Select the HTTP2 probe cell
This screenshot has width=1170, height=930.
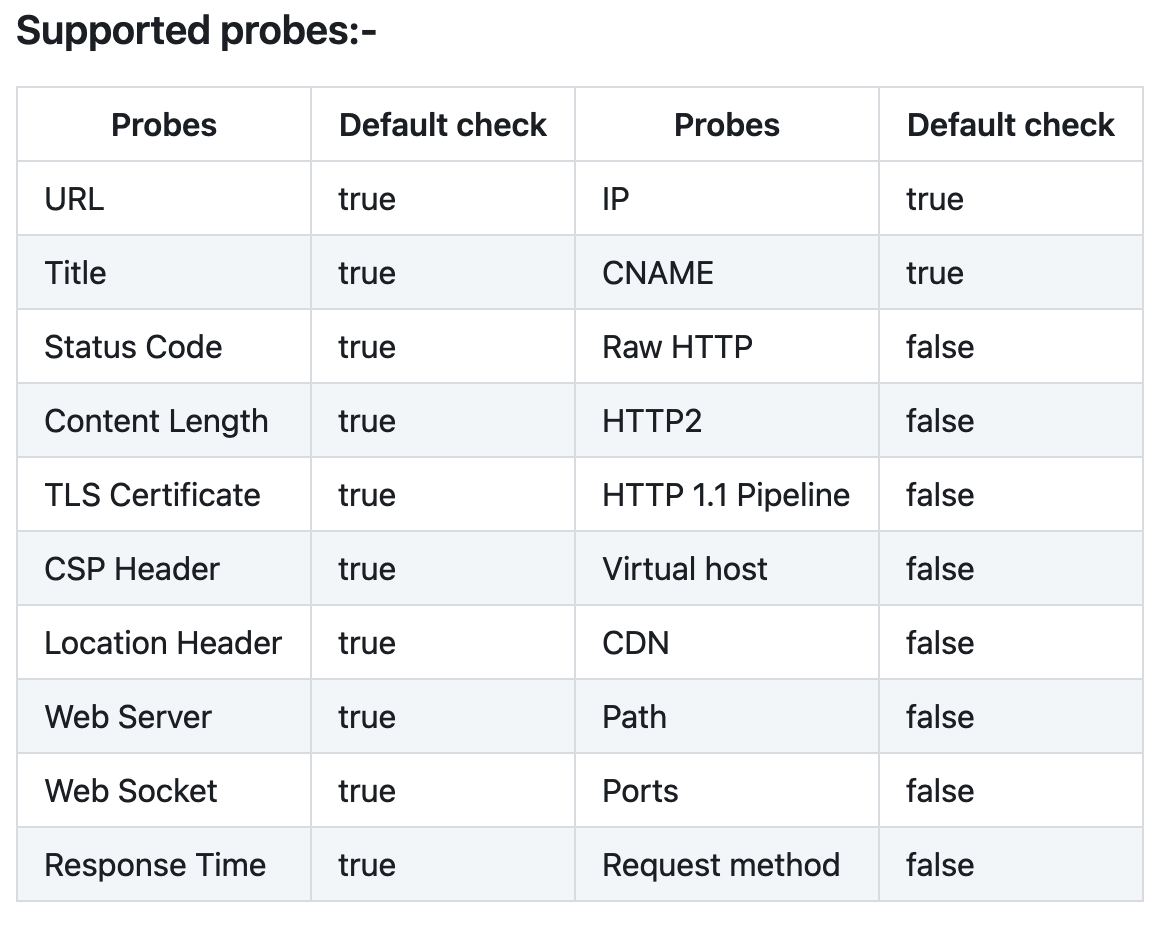[x=727, y=420]
